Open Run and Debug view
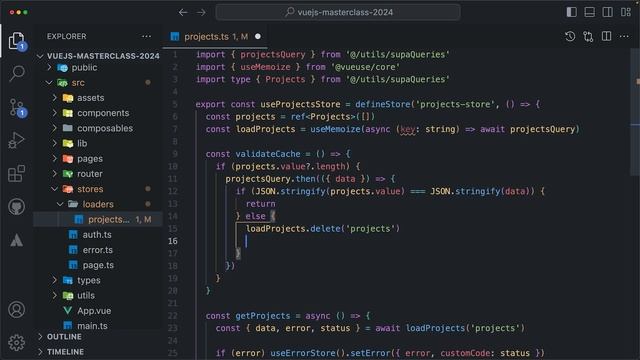The width and height of the screenshot is (640, 360). coord(16,140)
